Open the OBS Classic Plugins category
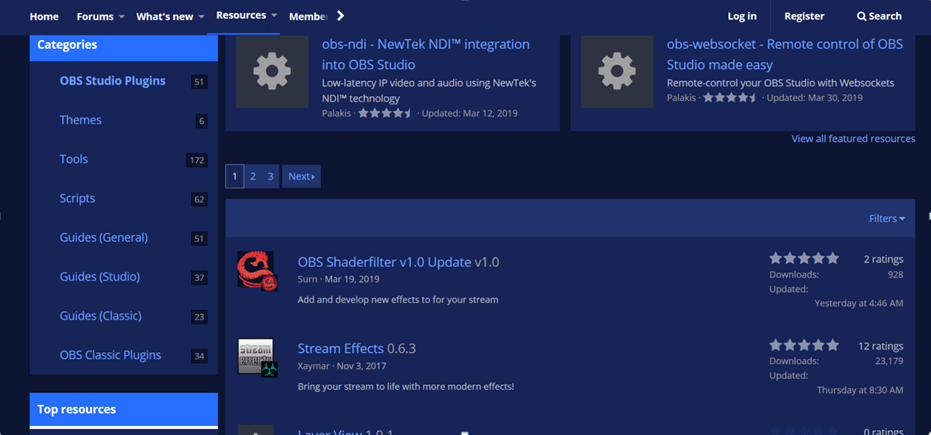 [110, 355]
